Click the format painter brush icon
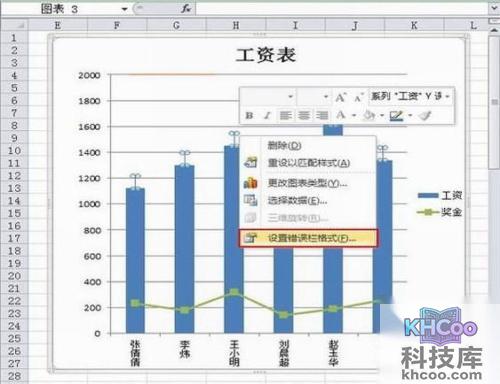Image resolution: width=500 pixels, height=384 pixels. [425, 116]
